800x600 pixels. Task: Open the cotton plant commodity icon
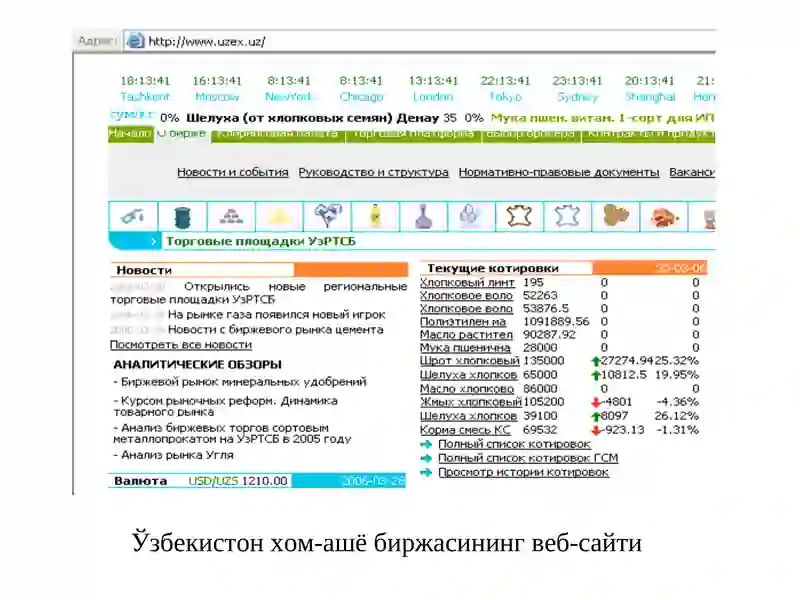[327, 216]
